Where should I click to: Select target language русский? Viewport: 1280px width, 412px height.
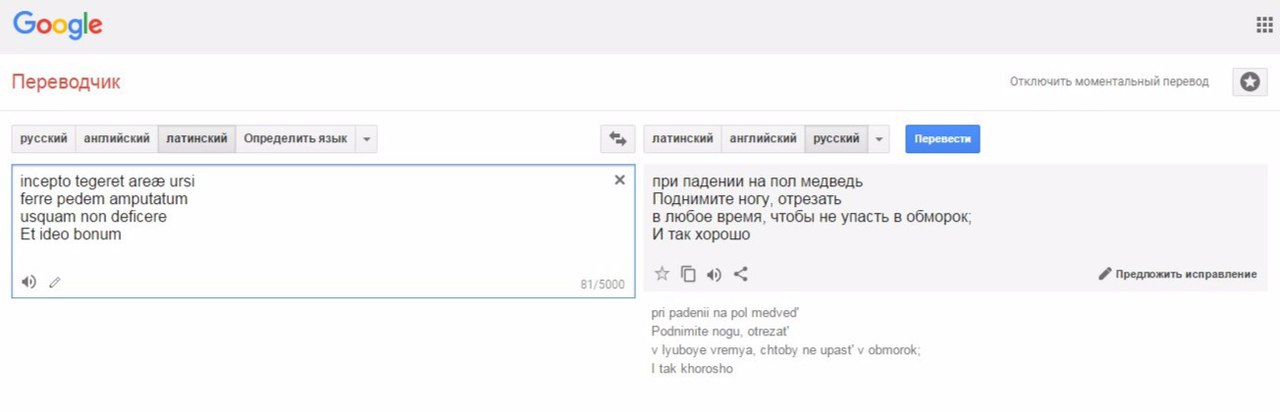[x=836, y=139]
